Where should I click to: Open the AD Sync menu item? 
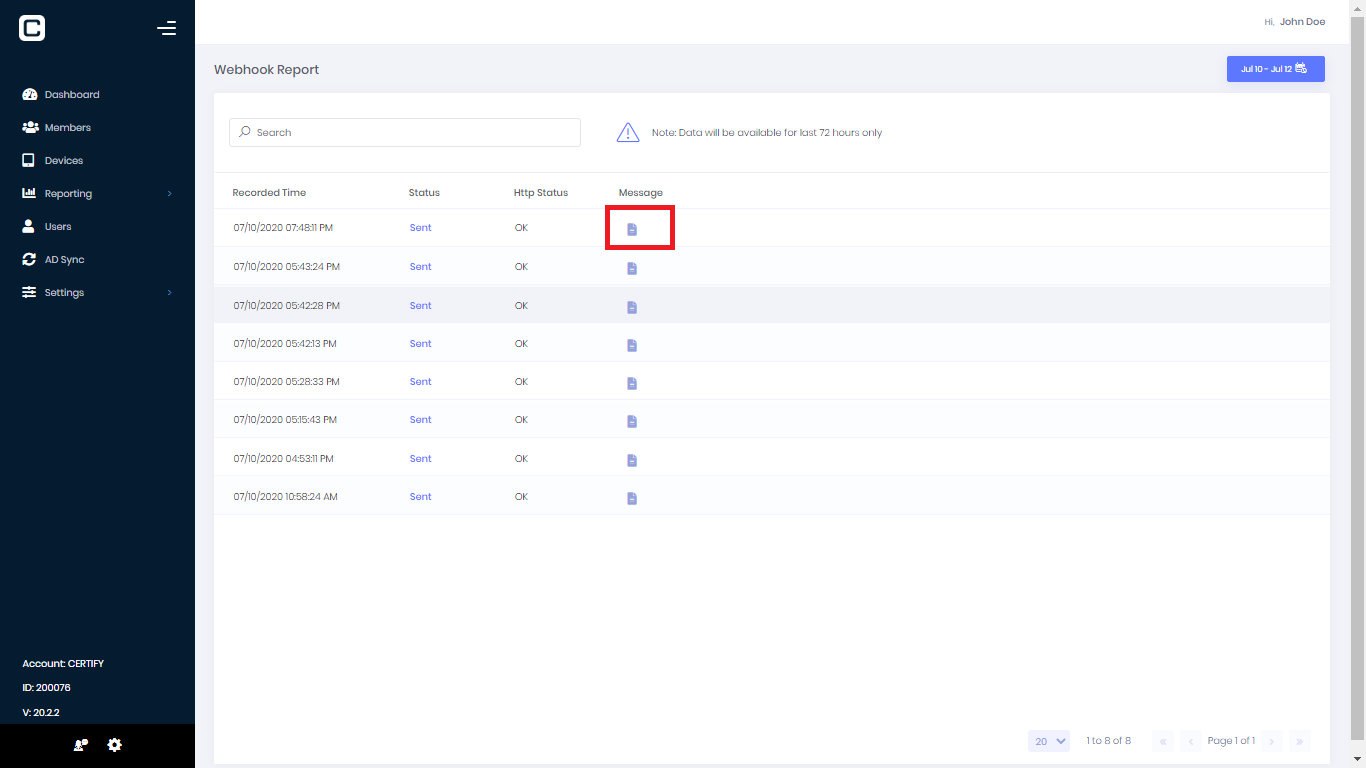click(x=65, y=259)
